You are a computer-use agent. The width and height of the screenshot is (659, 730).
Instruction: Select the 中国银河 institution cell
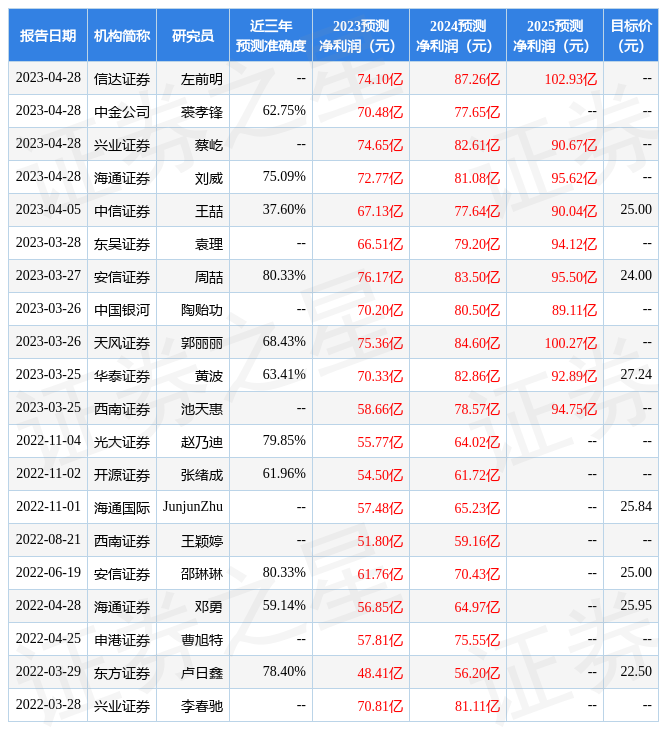[122, 311]
